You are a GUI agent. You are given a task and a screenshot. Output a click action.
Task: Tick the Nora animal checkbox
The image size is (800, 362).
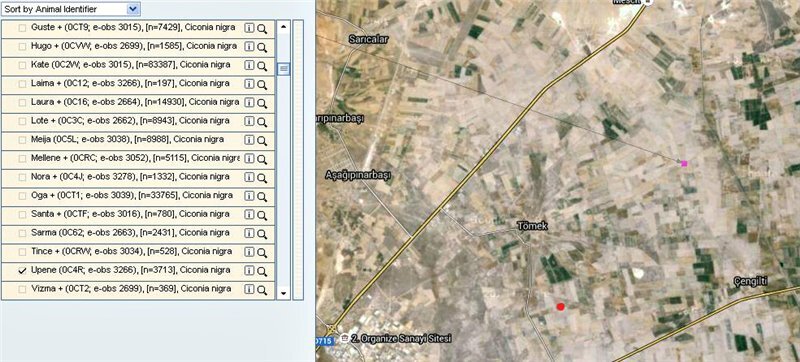click(22, 177)
